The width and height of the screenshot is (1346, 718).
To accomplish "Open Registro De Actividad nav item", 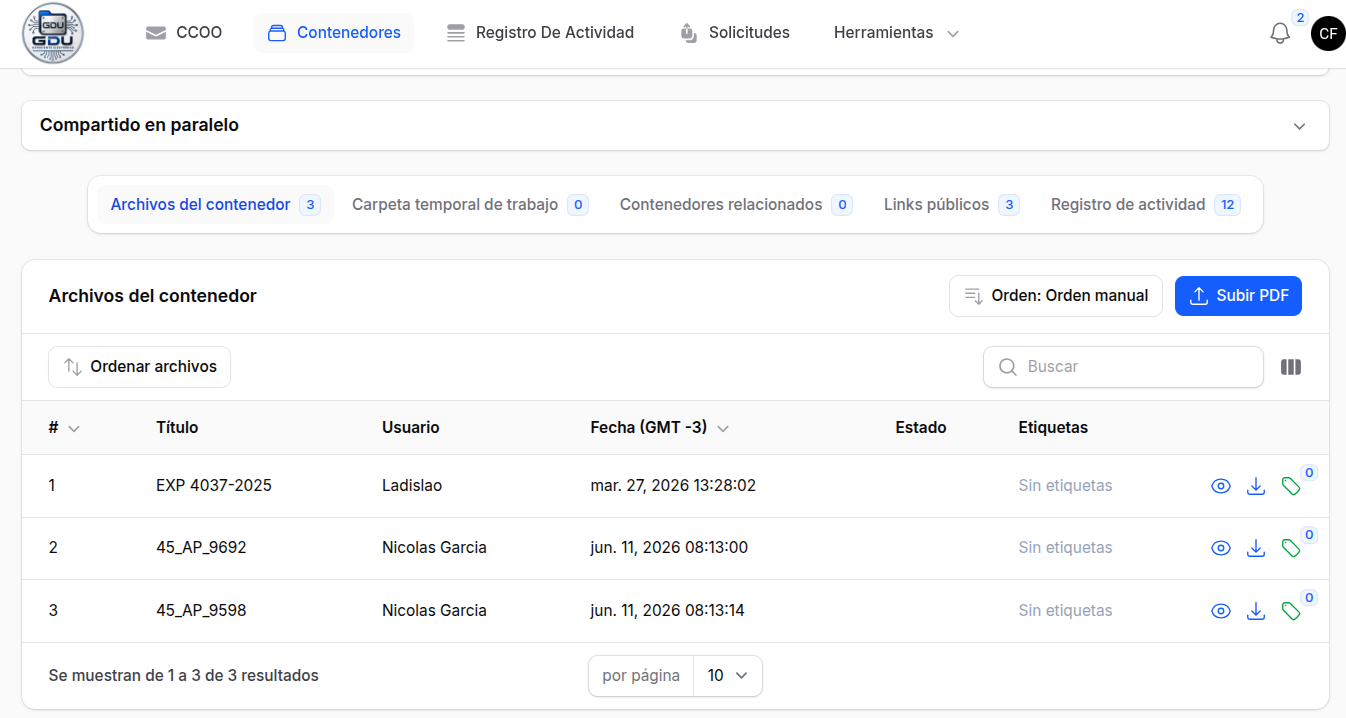I will [x=540, y=33].
